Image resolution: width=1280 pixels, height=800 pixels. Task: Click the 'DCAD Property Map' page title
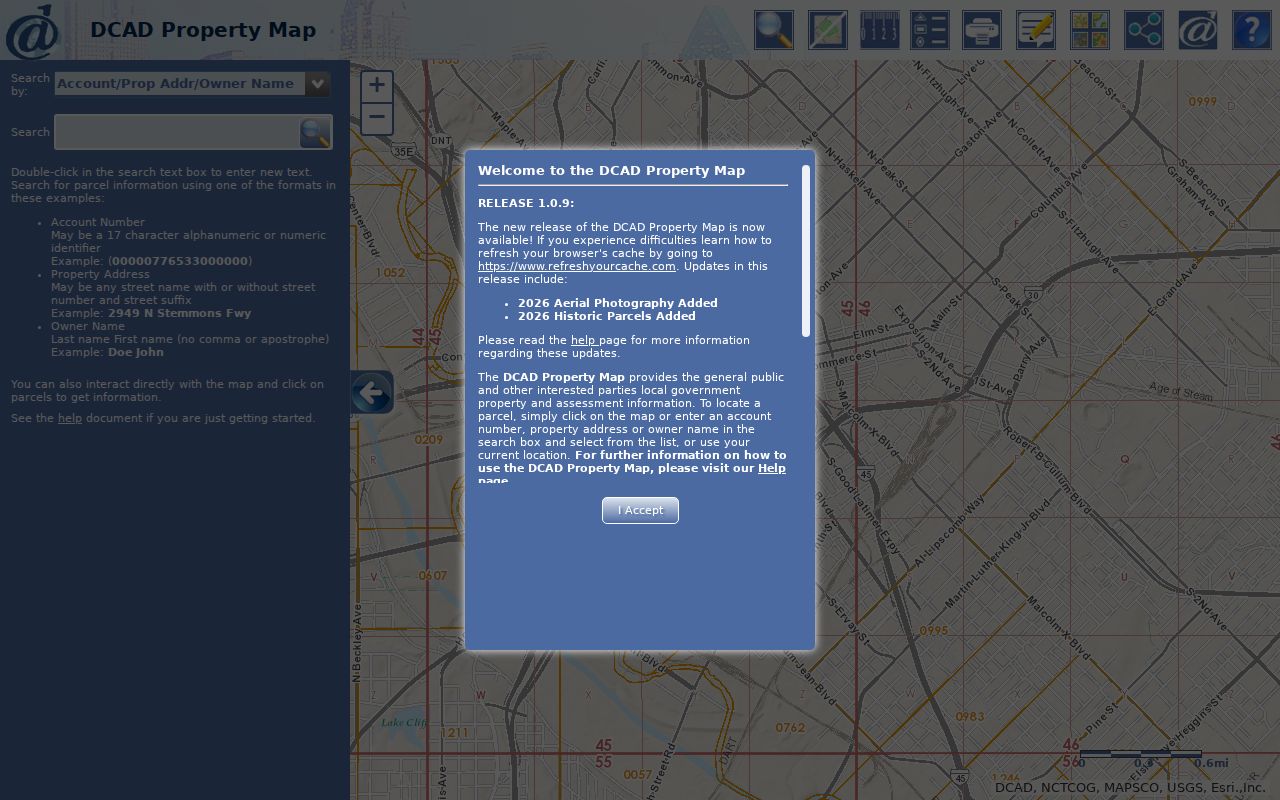[x=203, y=30]
